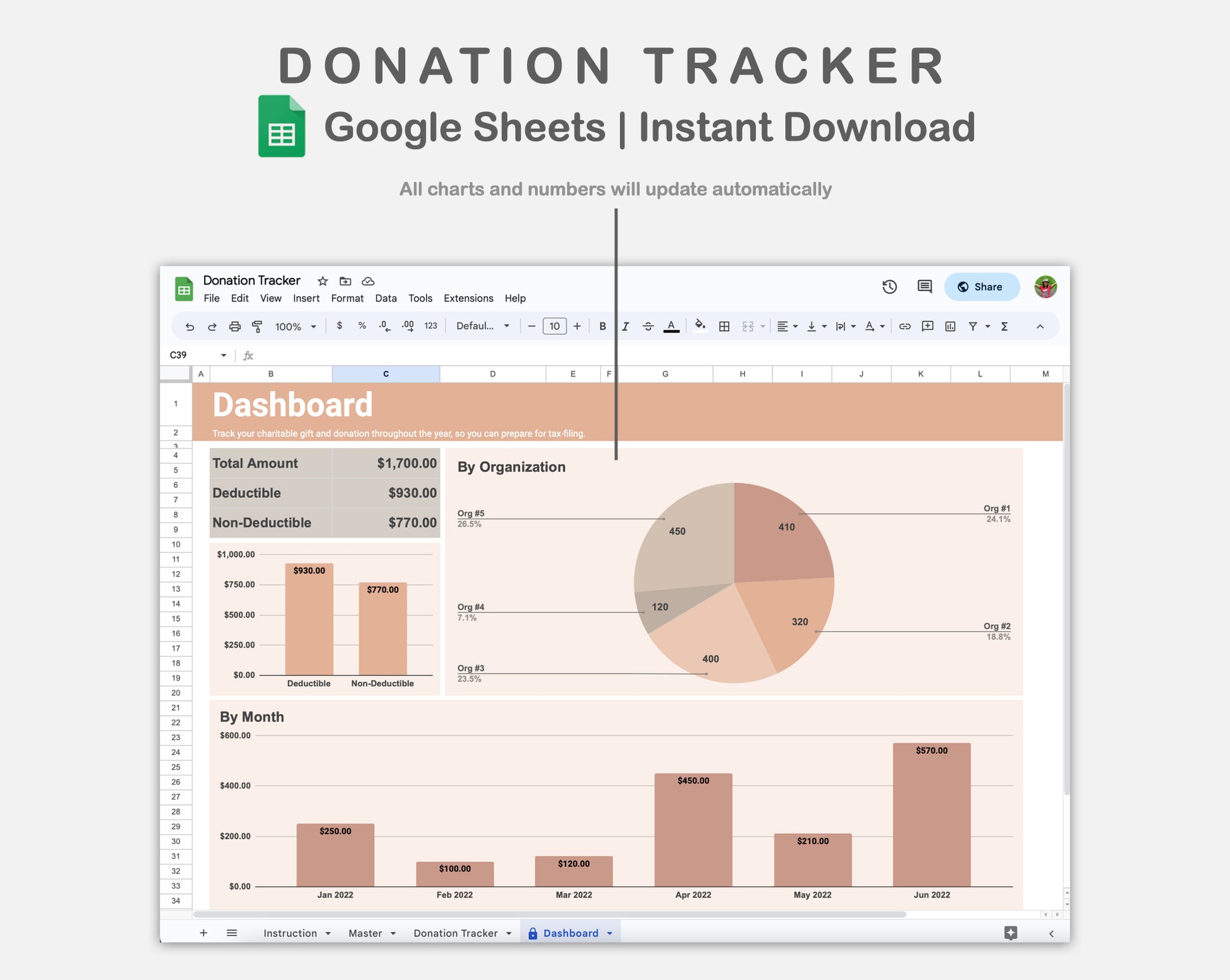This screenshot has width=1230, height=980.
Task: Click the font size input field
Action: pyautogui.click(x=554, y=326)
